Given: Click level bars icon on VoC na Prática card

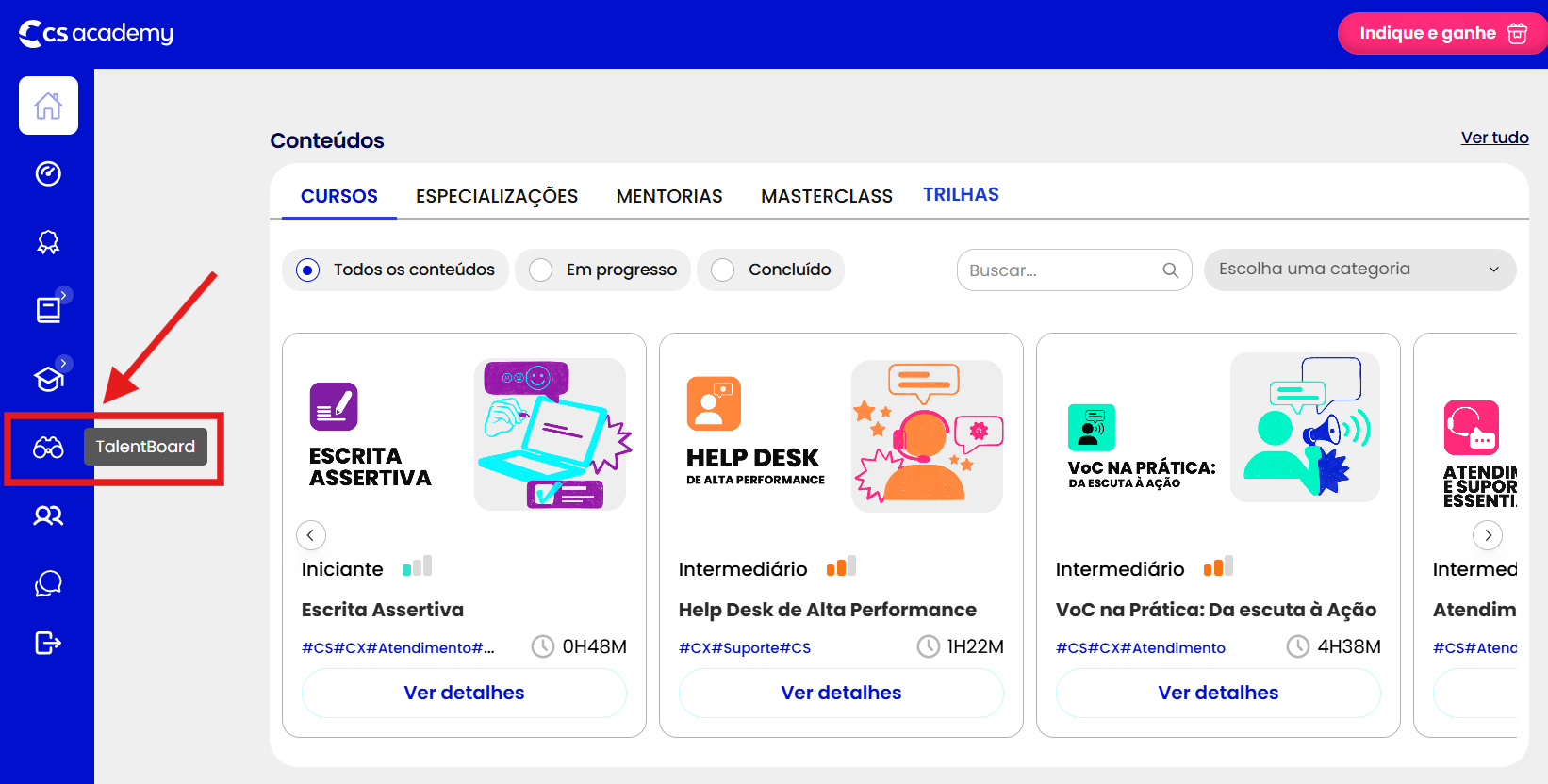Looking at the screenshot, I should tap(1219, 566).
